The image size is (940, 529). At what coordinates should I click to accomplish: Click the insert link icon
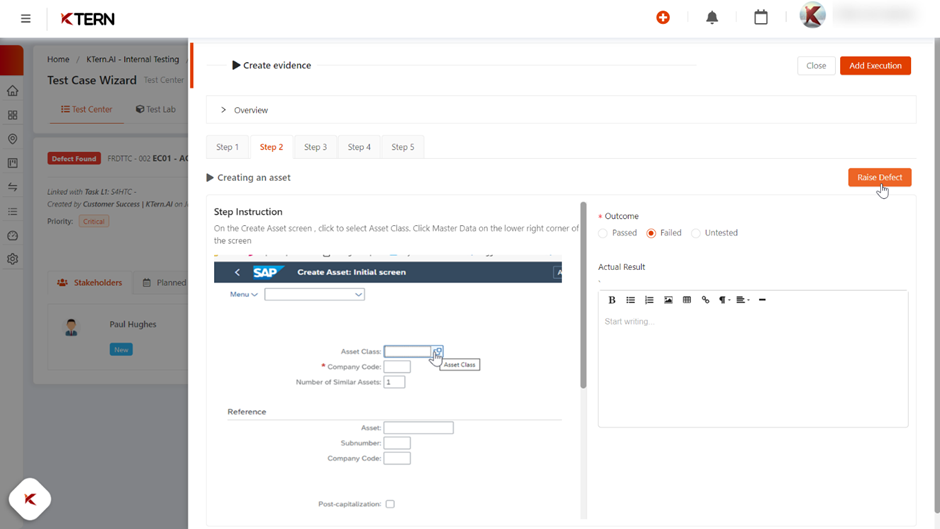coord(705,300)
